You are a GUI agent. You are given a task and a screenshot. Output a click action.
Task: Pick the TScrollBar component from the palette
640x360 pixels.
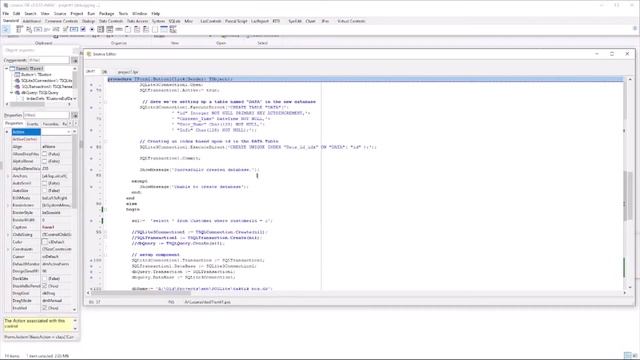tap(119, 29)
